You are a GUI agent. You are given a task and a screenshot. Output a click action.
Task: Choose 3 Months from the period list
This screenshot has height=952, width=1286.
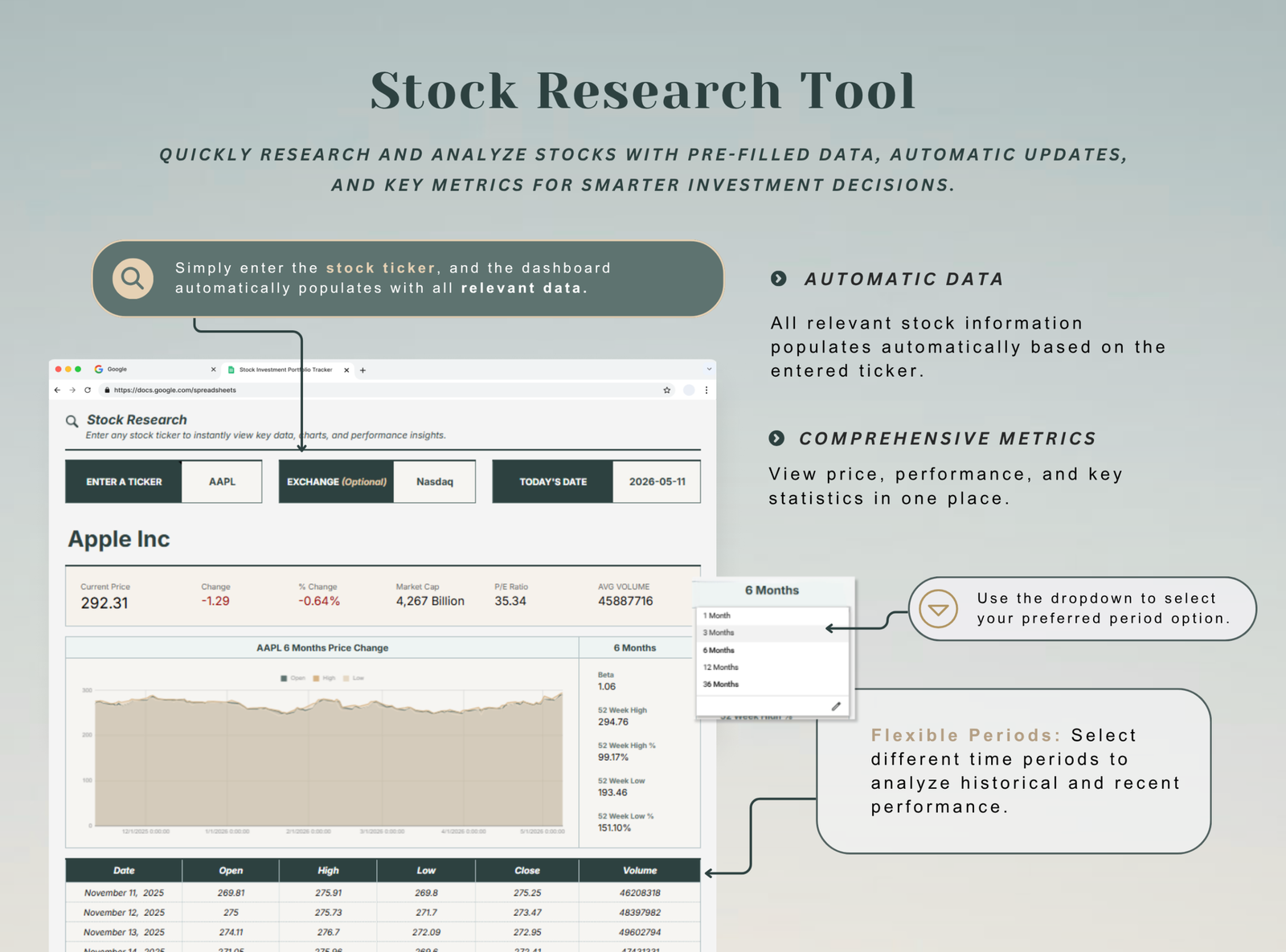click(772, 633)
